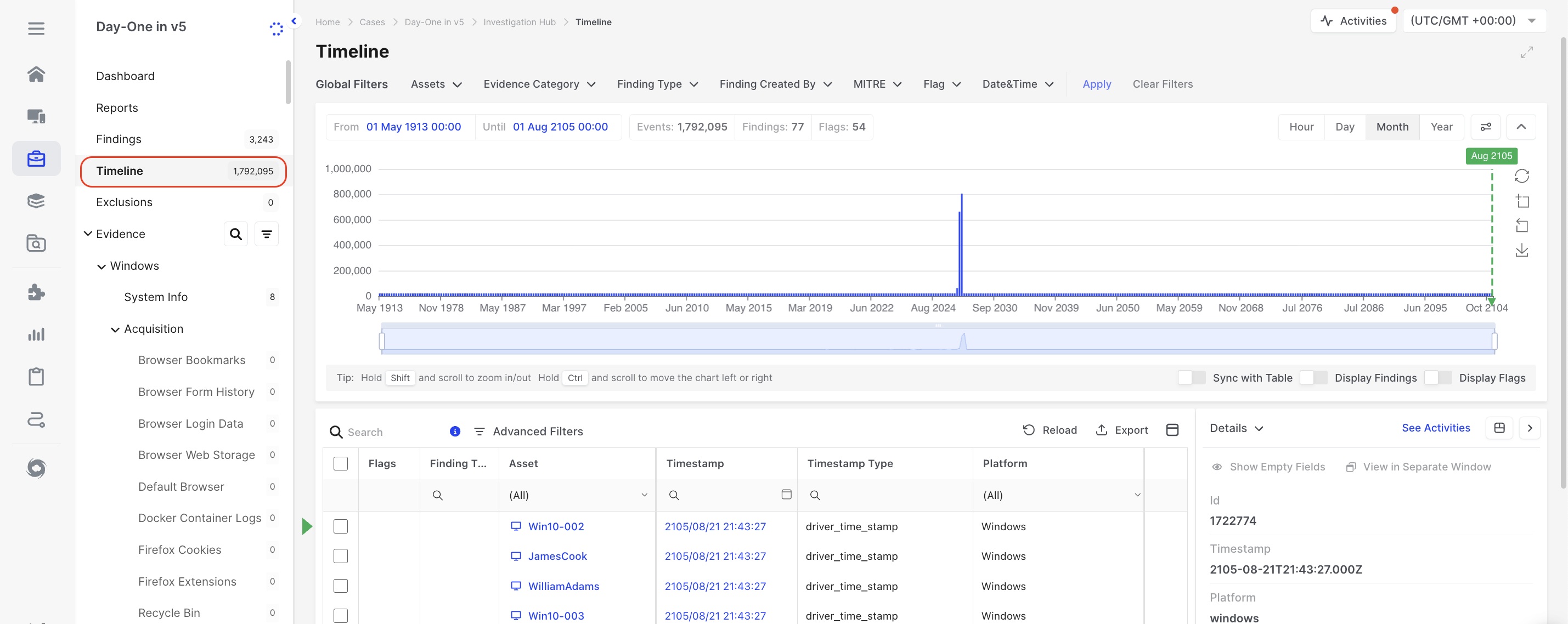1568x624 pixels.
Task: Click the chart settings sliders icon
Action: (1485, 127)
